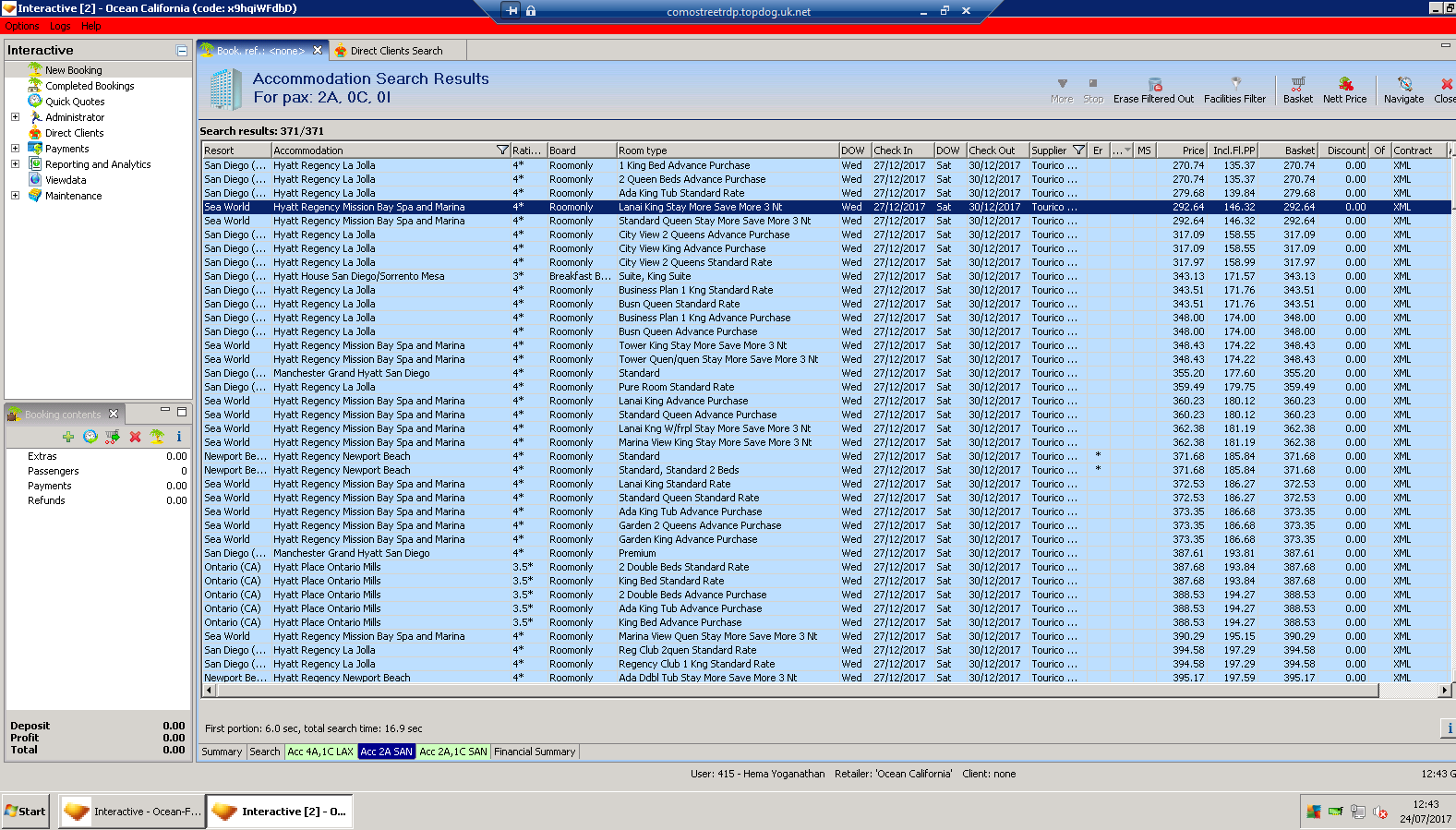Sort by the Board column header
Viewport: 1456px width, 830px height.
pyautogui.click(x=582, y=150)
